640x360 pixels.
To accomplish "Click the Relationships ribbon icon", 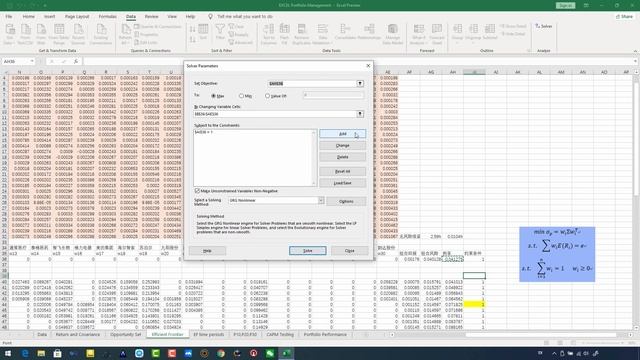I will pyautogui.click(x=369, y=32).
